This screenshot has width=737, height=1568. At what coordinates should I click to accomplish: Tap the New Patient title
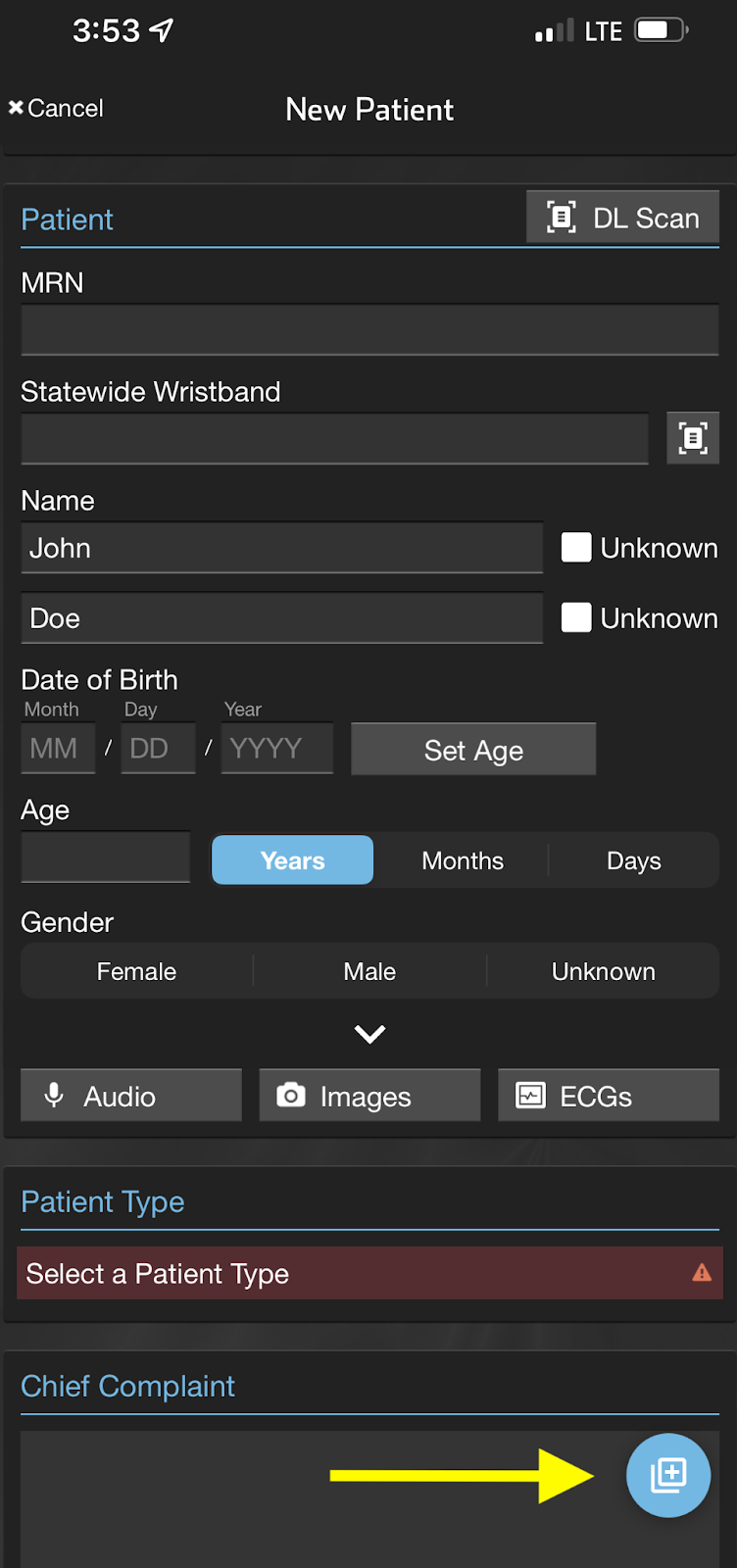369,110
